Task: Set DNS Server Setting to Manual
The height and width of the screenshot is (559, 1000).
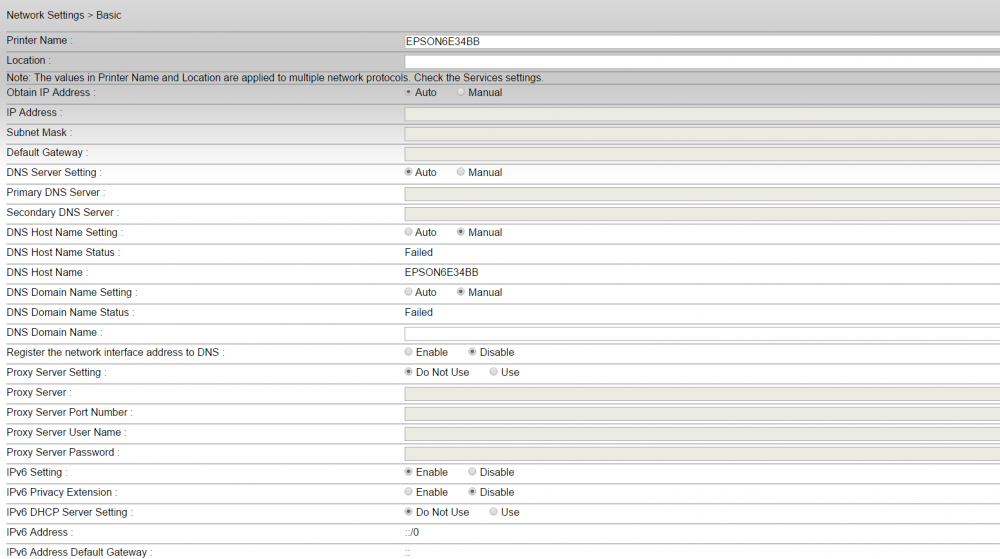Action: pos(460,172)
